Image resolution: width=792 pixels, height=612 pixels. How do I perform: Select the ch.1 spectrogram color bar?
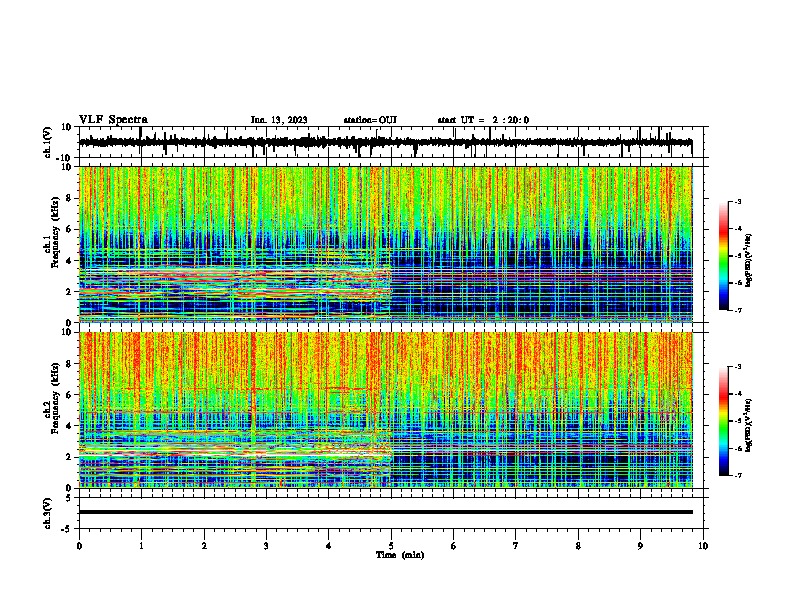pos(724,256)
